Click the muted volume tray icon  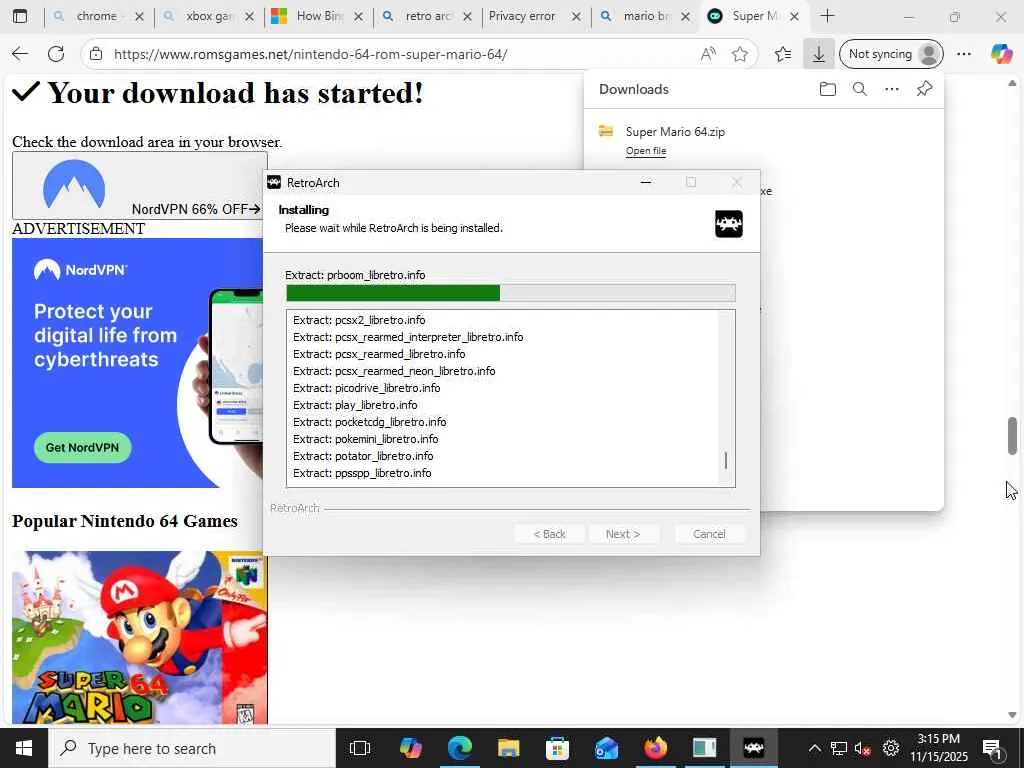point(863,748)
